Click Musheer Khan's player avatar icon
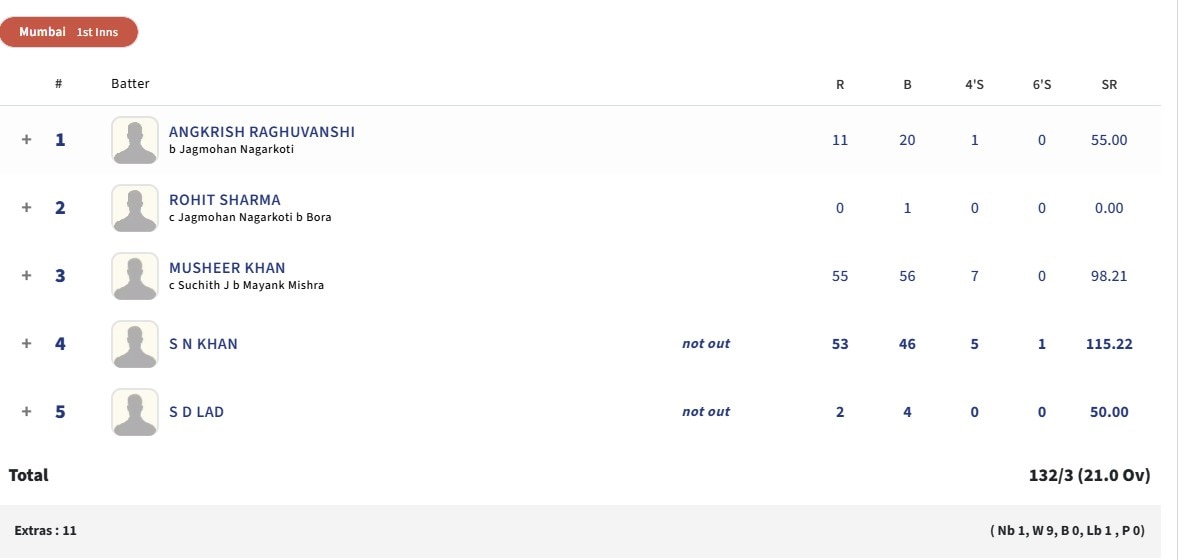The image size is (1178, 560). click(x=134, y=276)
